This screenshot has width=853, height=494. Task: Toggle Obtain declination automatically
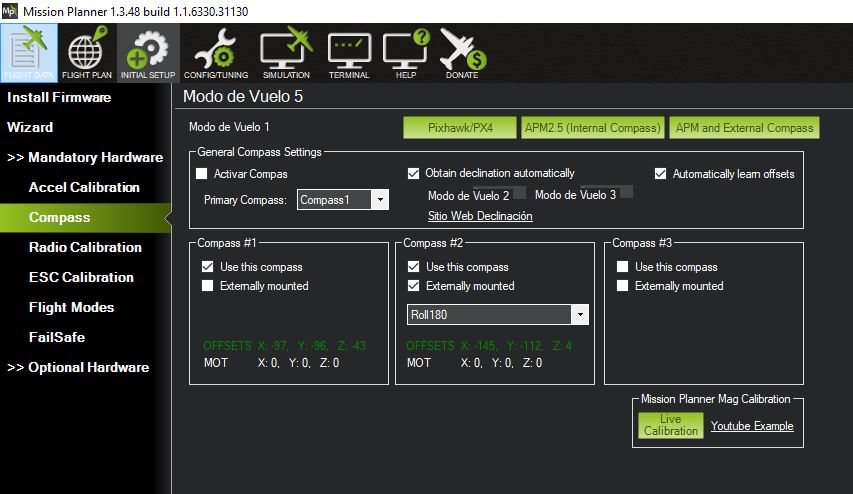pos(414,173)
